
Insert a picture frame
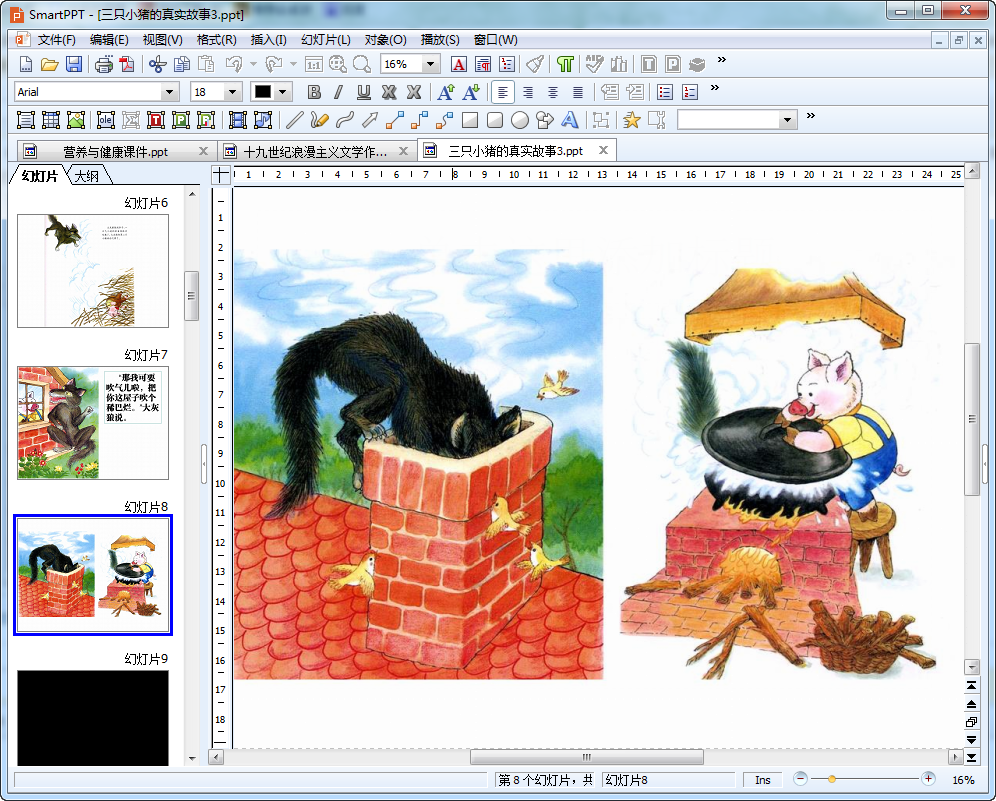click(76, 119)
